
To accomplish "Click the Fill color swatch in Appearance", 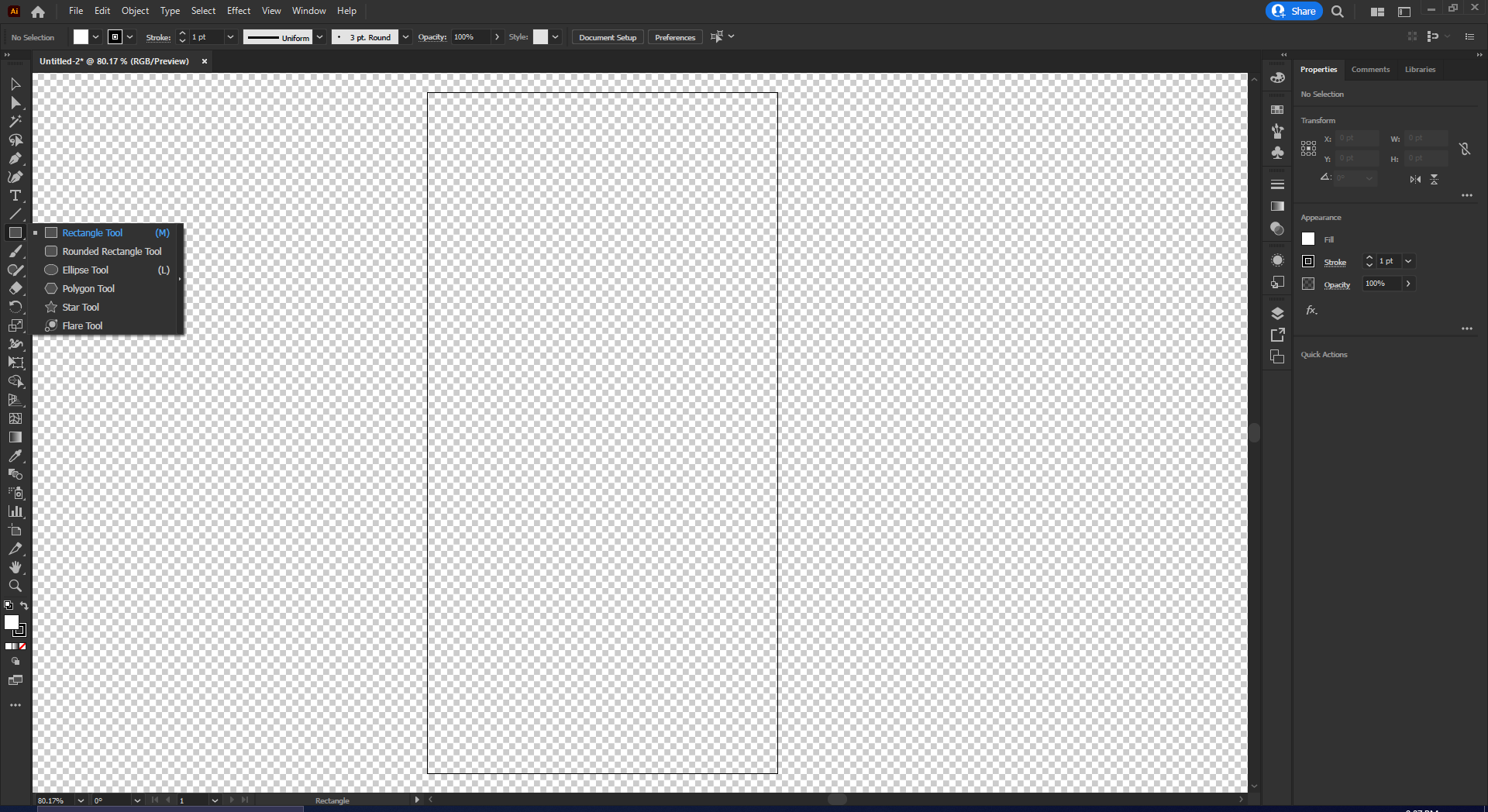I will (1307, 239).
